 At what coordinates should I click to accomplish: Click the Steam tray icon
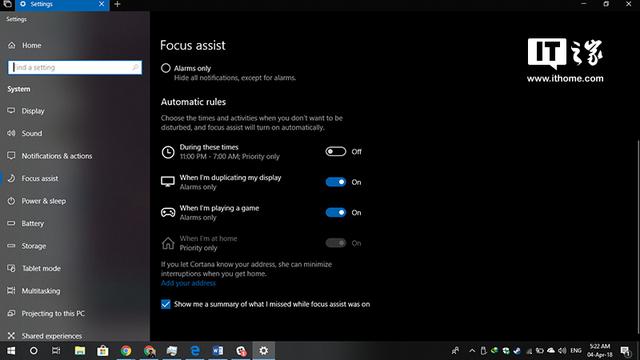click(517, 351)
